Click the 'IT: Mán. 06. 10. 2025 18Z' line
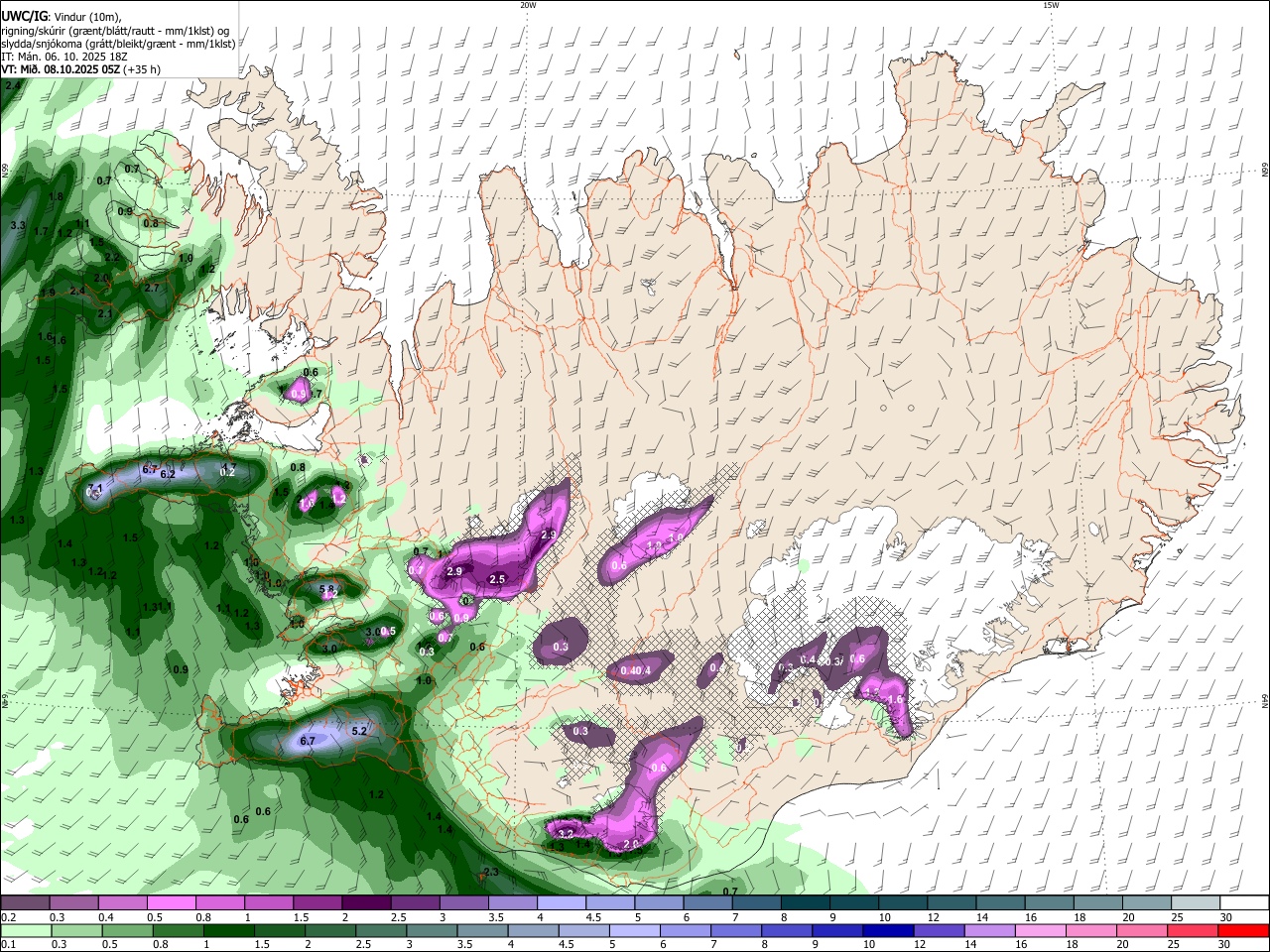Screen dimensions: 1270x952 (x=63, y=57)
